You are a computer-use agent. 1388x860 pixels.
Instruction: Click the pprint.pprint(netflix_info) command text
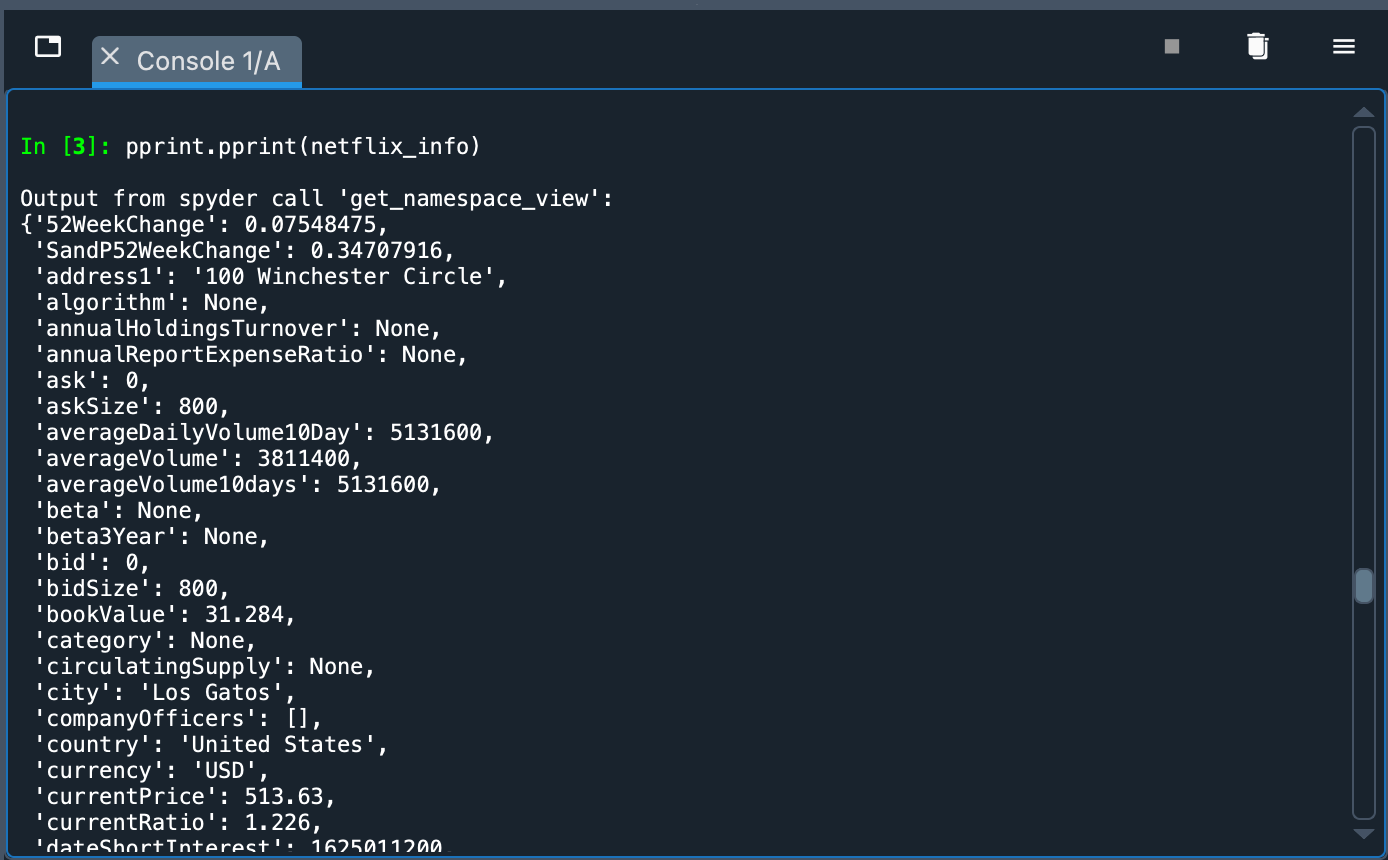coord(300,146)
